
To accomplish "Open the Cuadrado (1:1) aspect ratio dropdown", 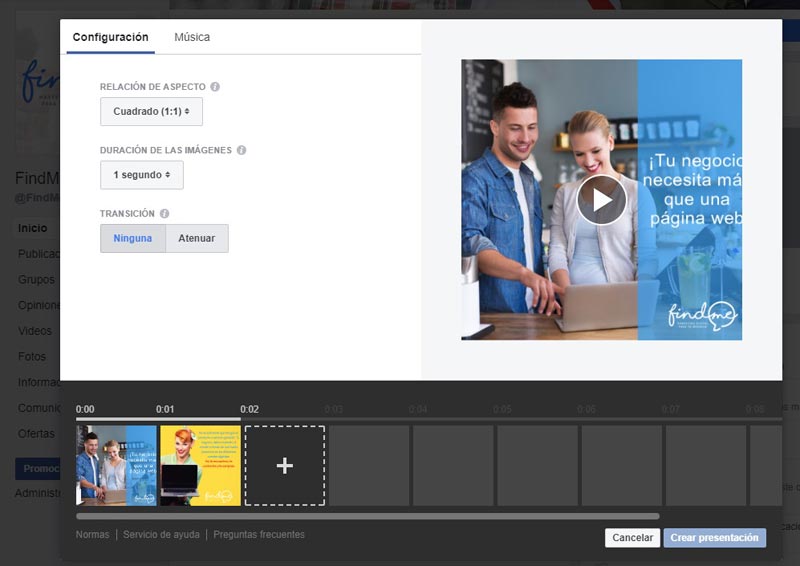I will (x=152, y=111).
